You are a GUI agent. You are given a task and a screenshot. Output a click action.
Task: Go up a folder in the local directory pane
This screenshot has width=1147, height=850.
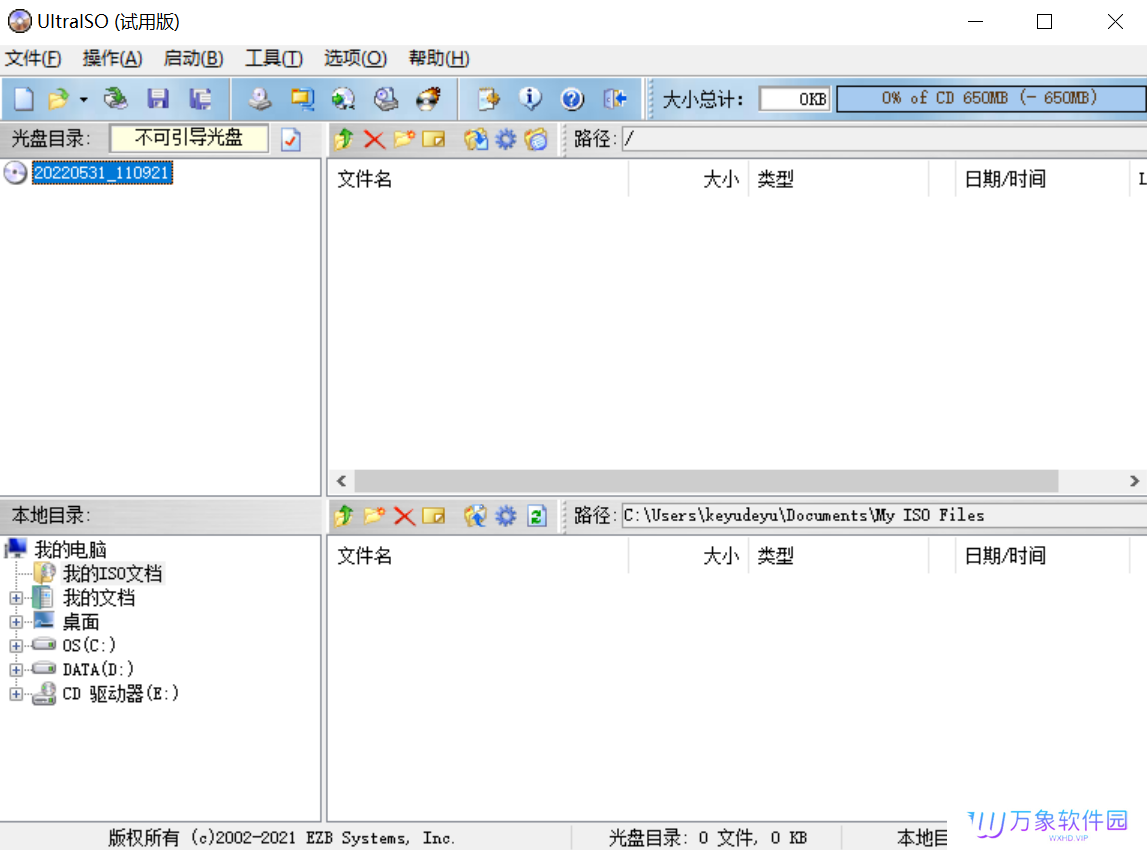coord(344,516)
